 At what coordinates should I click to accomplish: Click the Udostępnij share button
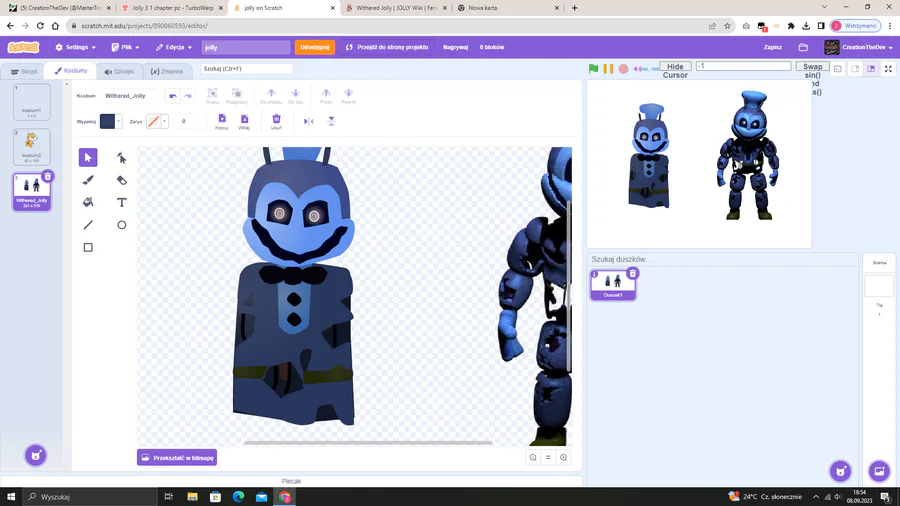point(315,47)
